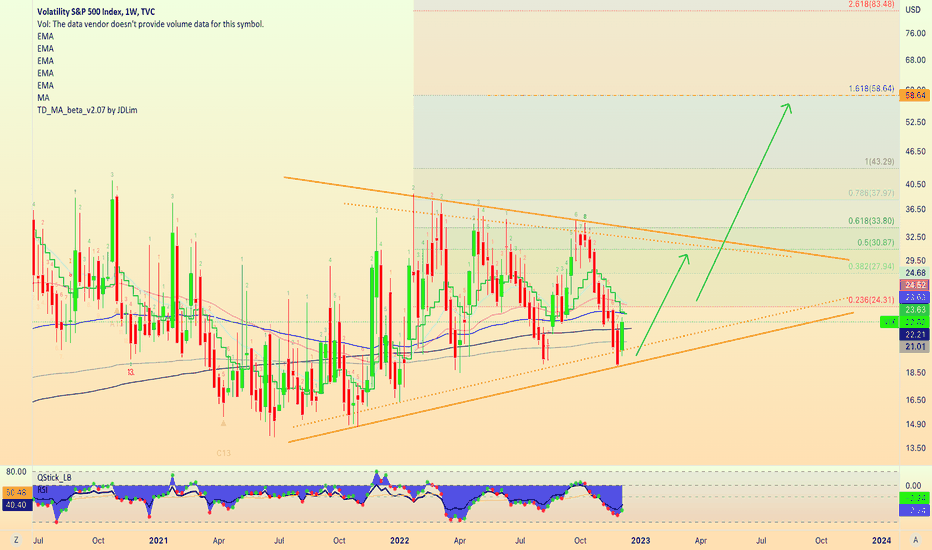Click the 13.50 price axis label
This screenshot has height=550, width=932.
(915, 448)
